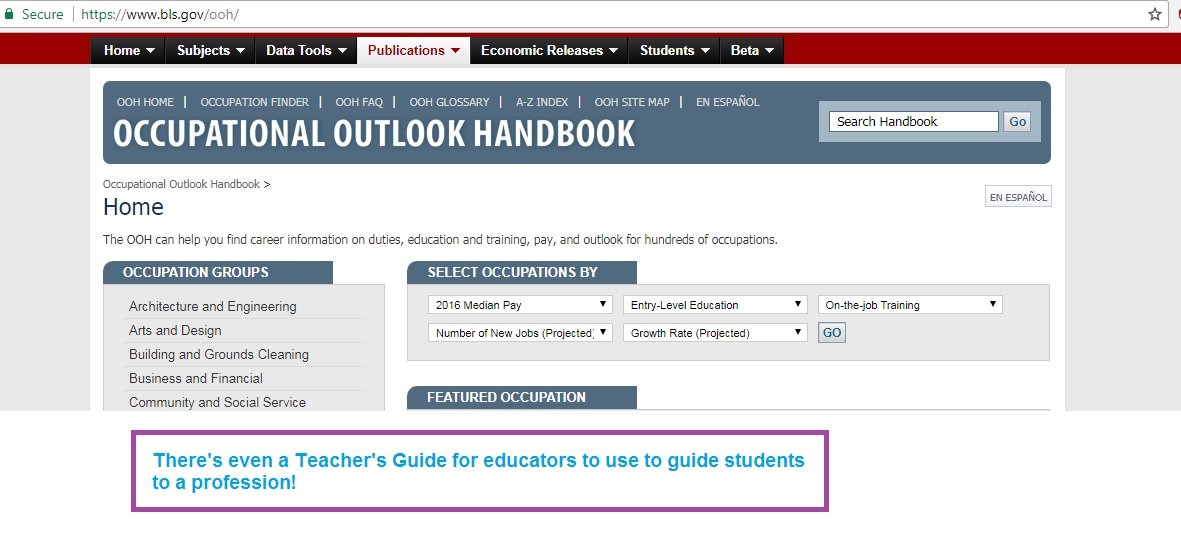Expand the Growth Rate (Projected) dropdown
Viewport: 1181px width, 547px height.
coord(715,333)
